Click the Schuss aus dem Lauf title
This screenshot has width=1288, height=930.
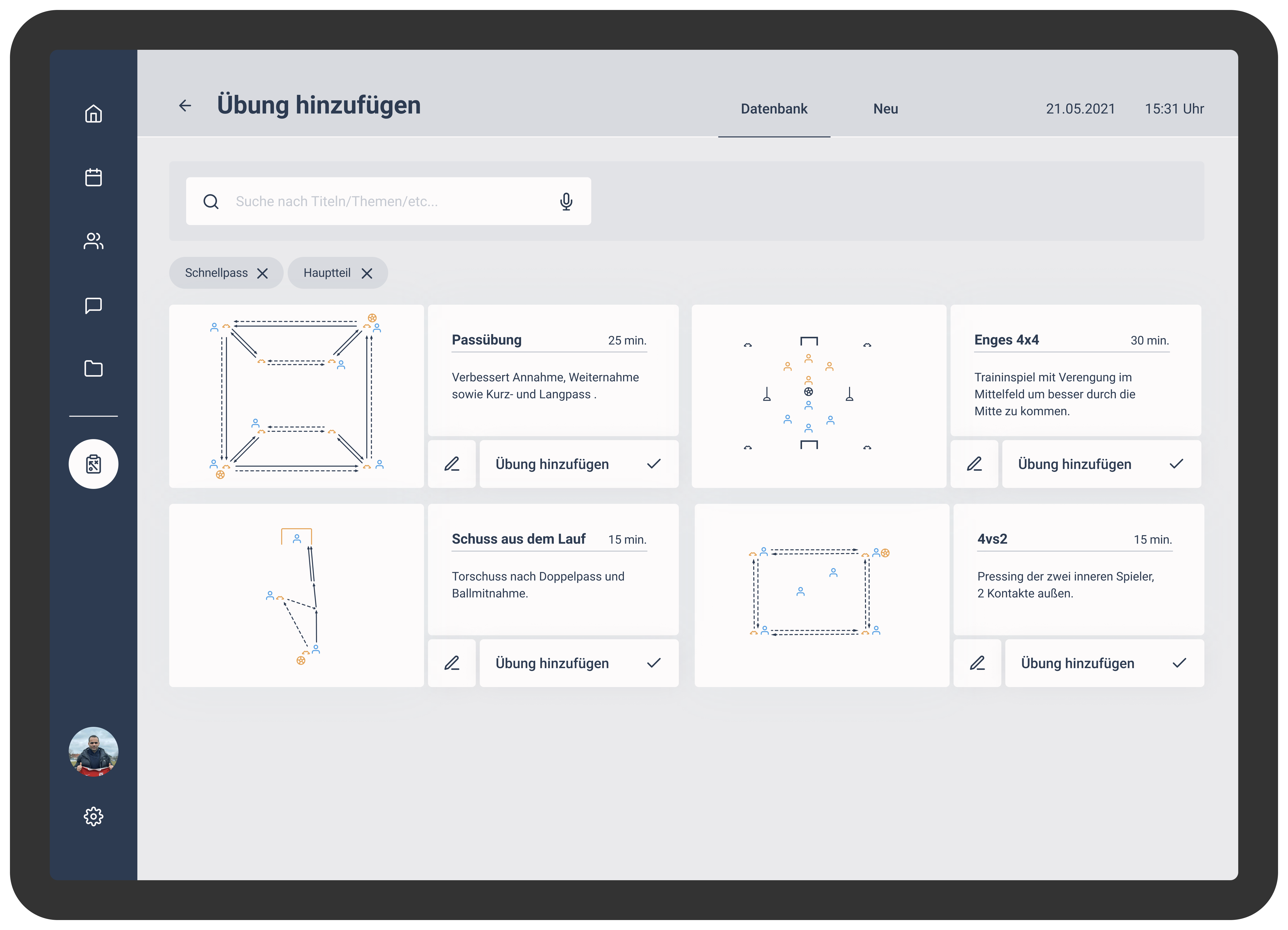pos(519,539)
